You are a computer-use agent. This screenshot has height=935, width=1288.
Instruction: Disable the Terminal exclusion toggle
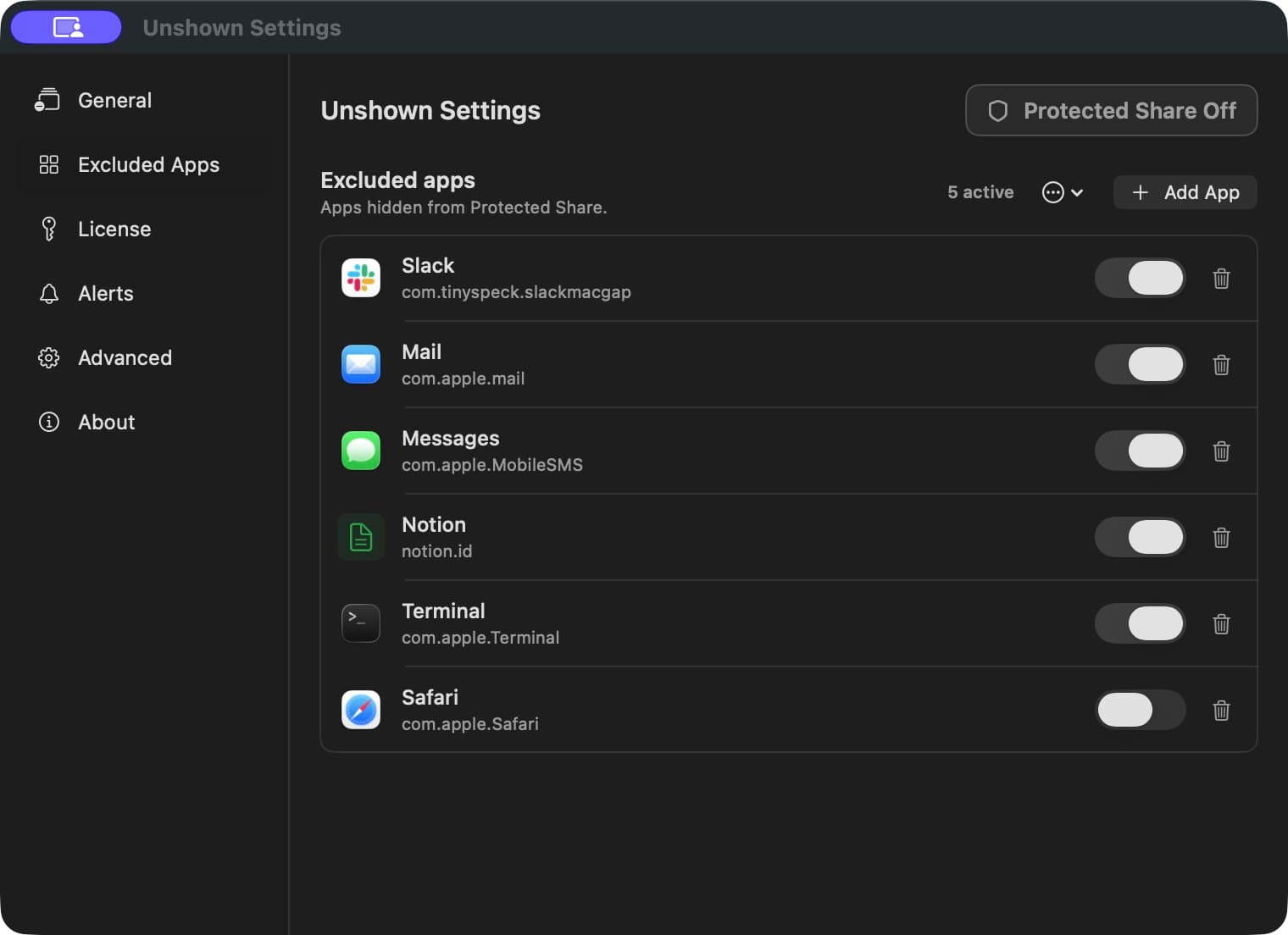pos(1140,623)
